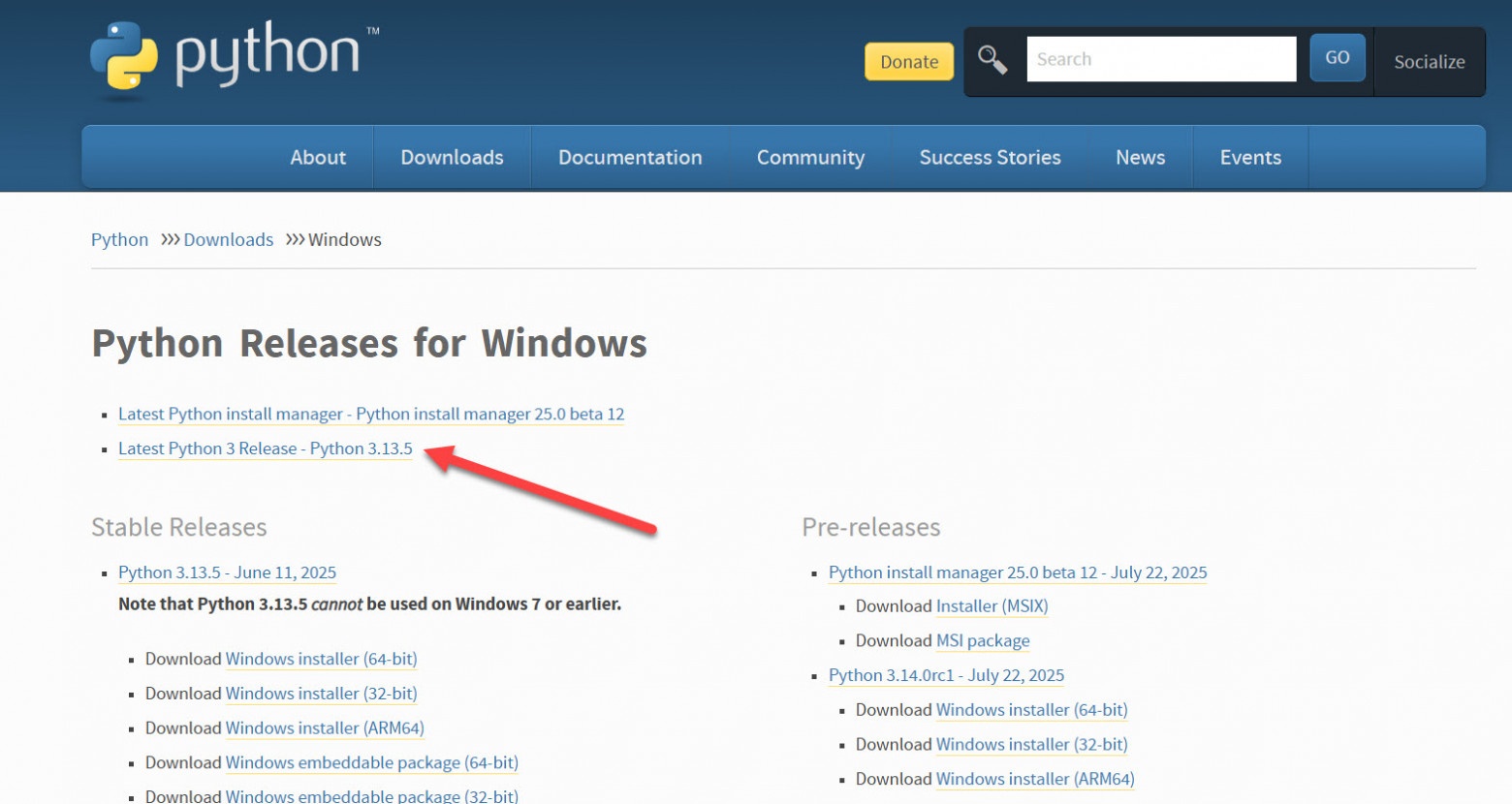
Task: Open Latest Python install manager 25.0 beta 12 link
Action: click(371, 414)
